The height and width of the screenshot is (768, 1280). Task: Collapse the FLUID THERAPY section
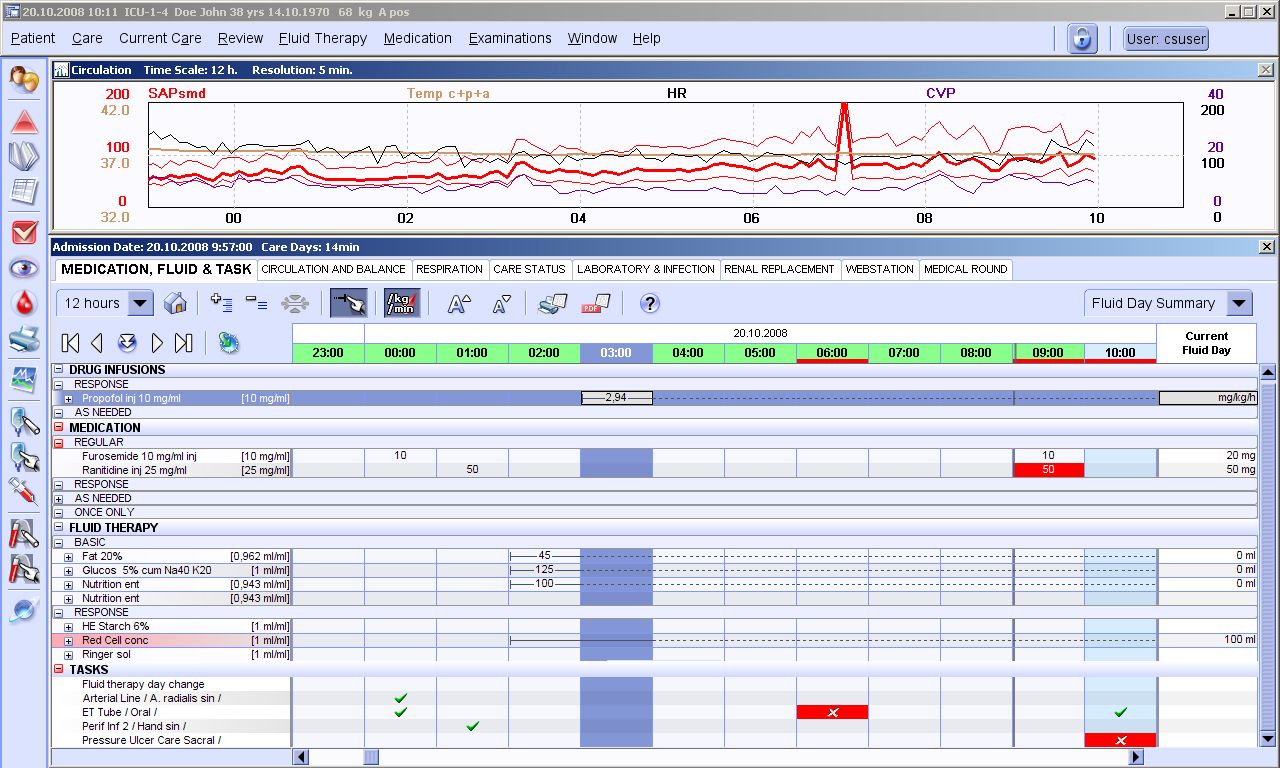tap(59, 528)
